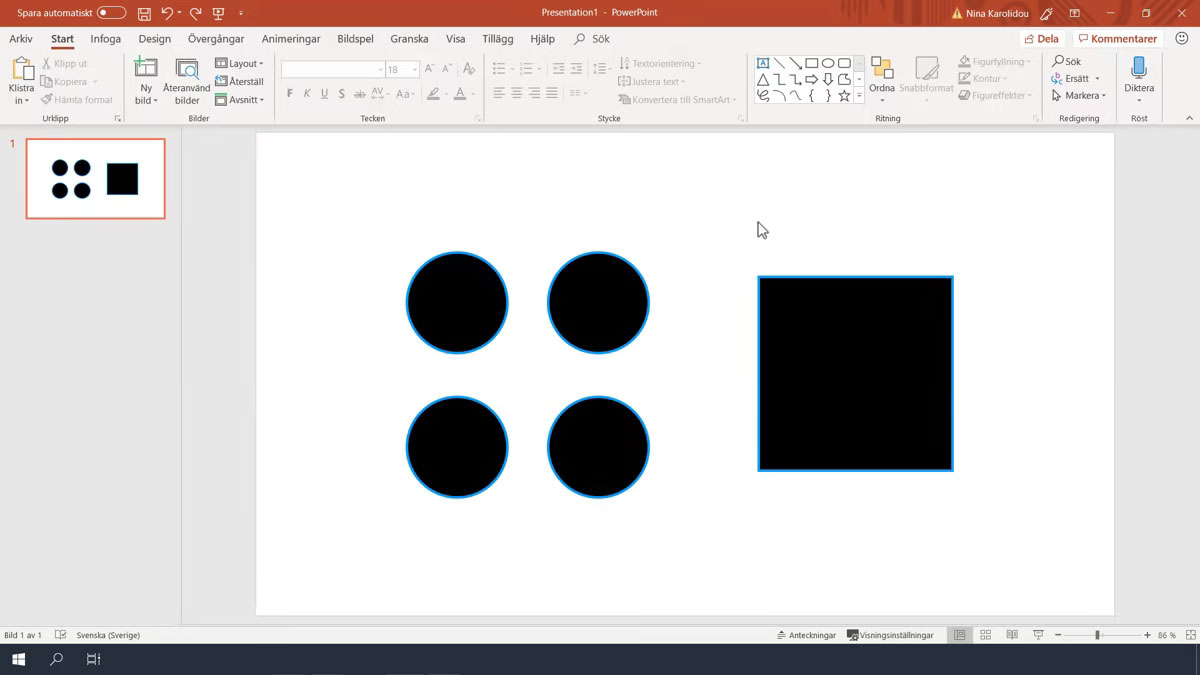Image resolution: width=1200 pixels, height=675 pixels.
Task: Open the Layout dropdown
Action: (x=240, y=63)
